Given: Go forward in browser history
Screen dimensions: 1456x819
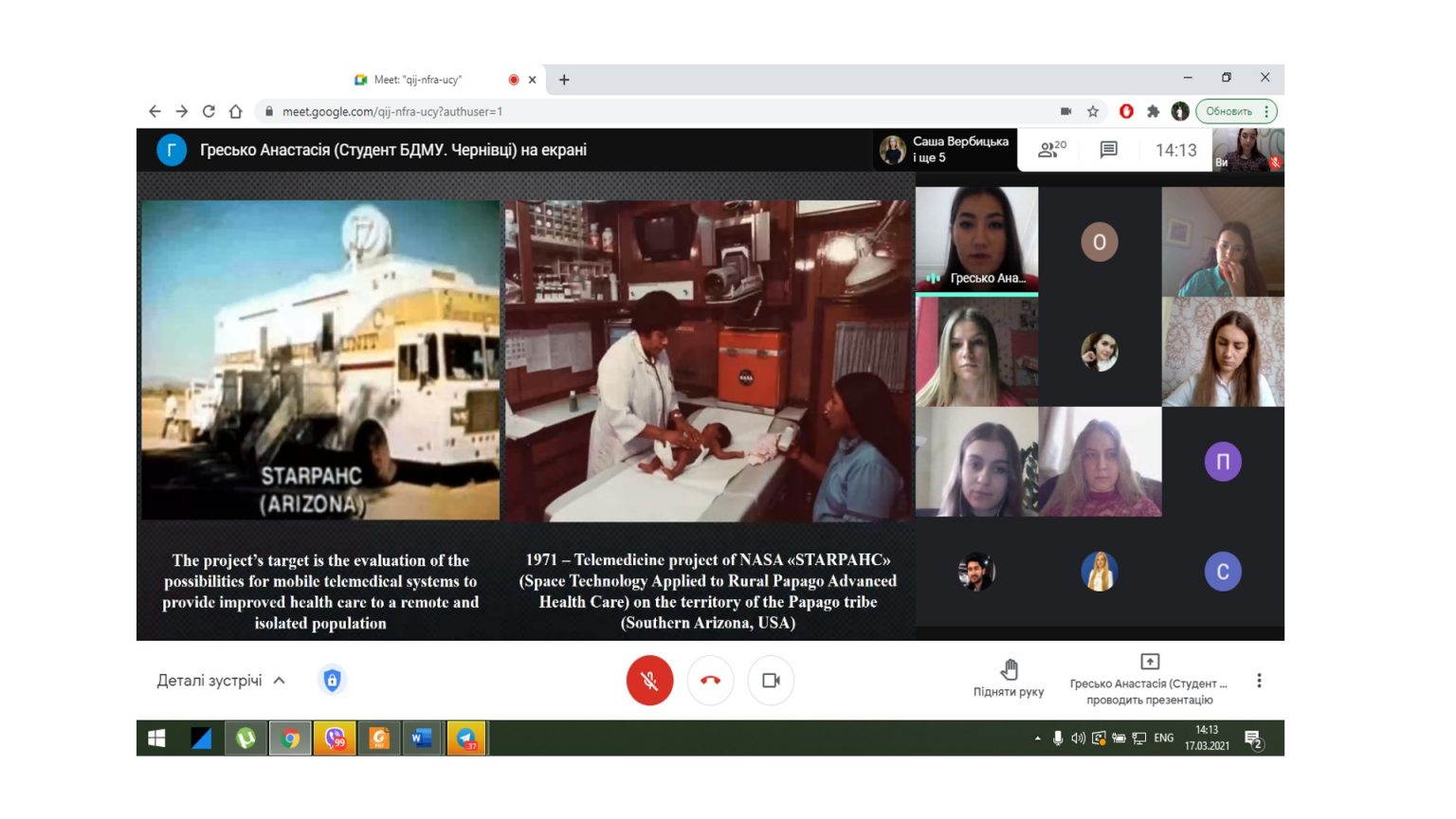Looking at the screenshot, I should (x=182, y=111).
